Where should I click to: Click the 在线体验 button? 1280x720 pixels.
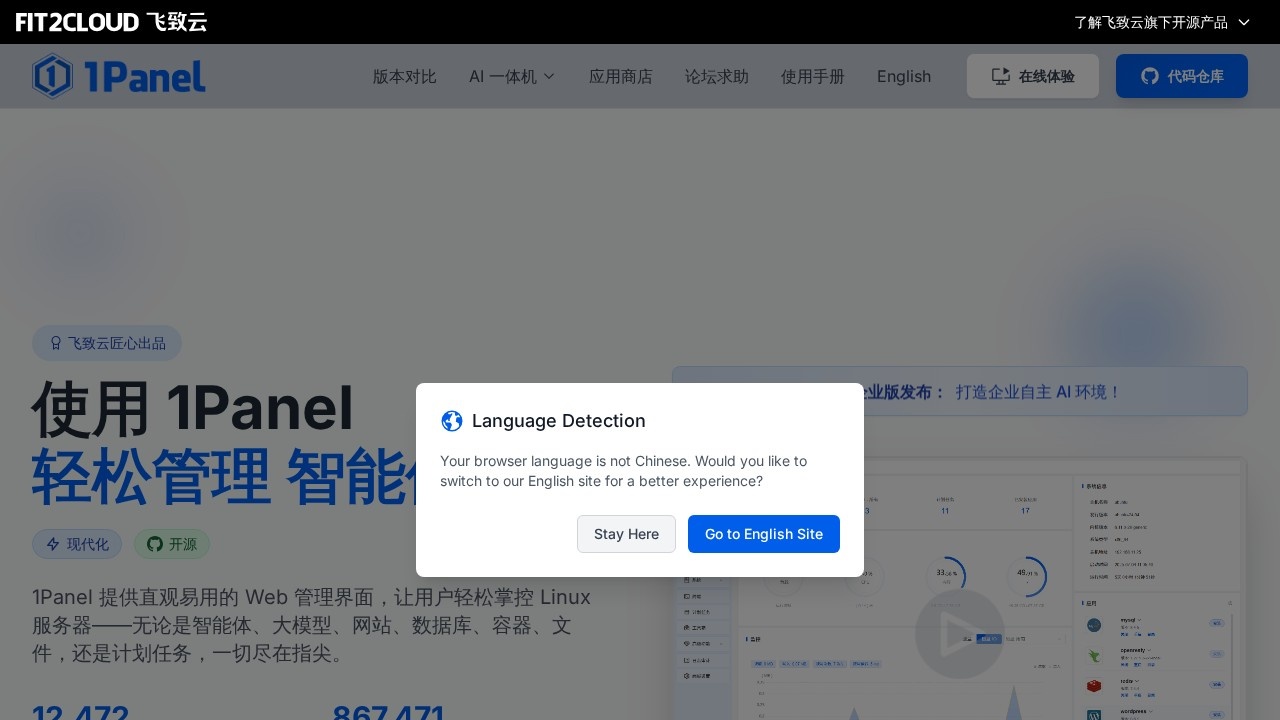click(x=1033, y=76)
